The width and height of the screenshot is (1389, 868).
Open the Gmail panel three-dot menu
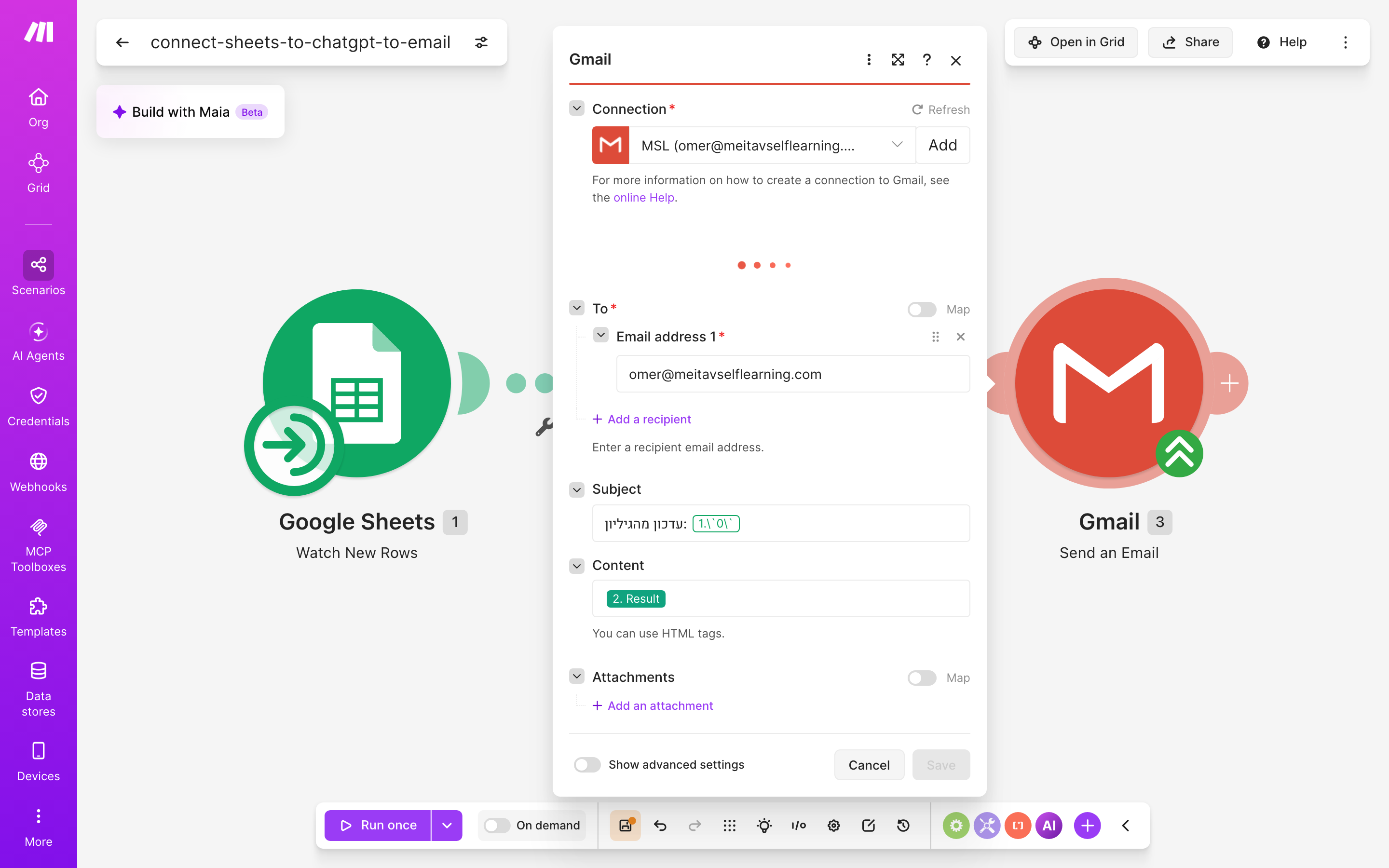[869, 60]
